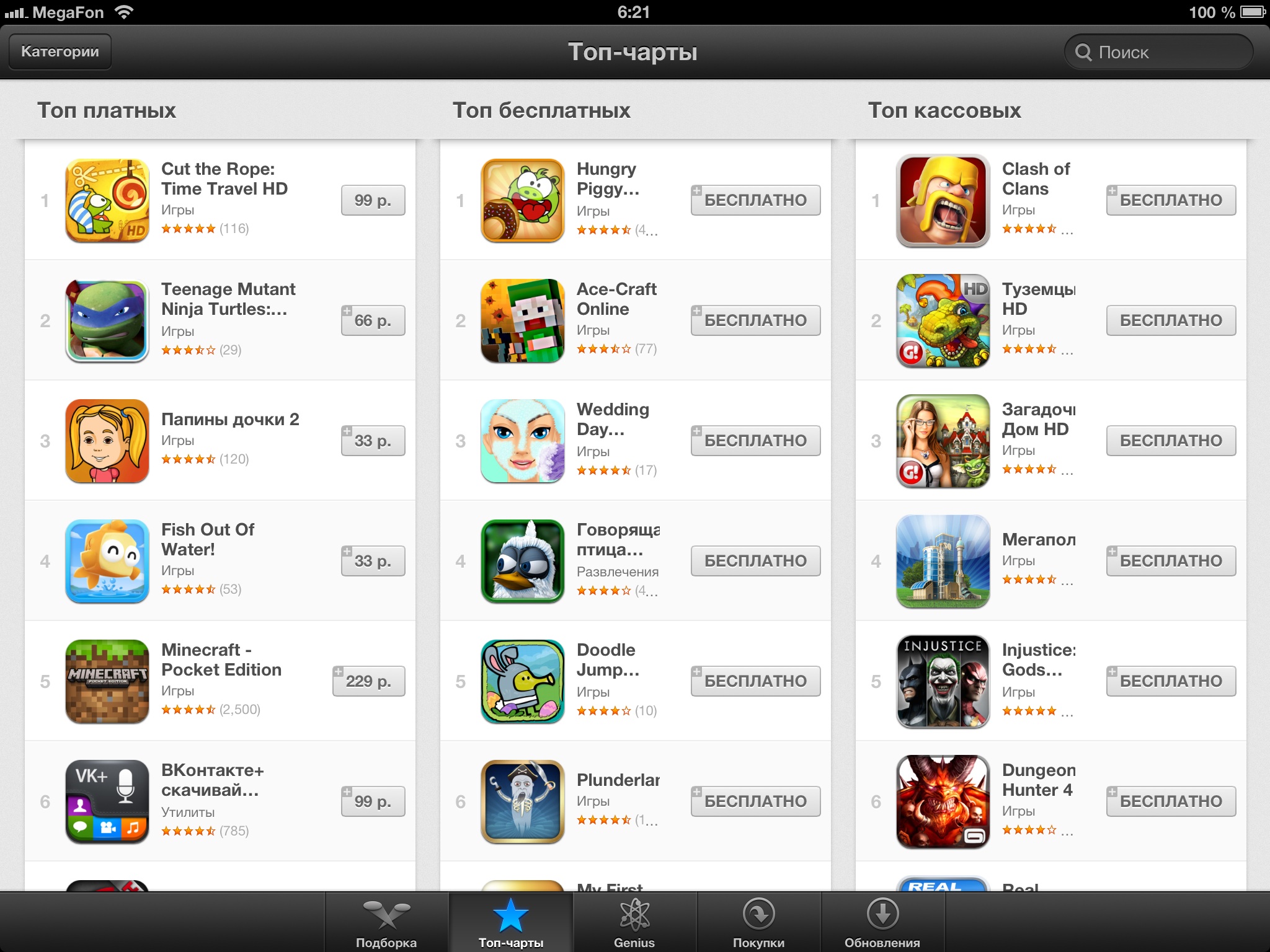Image resolution: width=1270 pixels, height=952 pixels.
Task: Go to the Обновления tab
Action: click(882, 922)
